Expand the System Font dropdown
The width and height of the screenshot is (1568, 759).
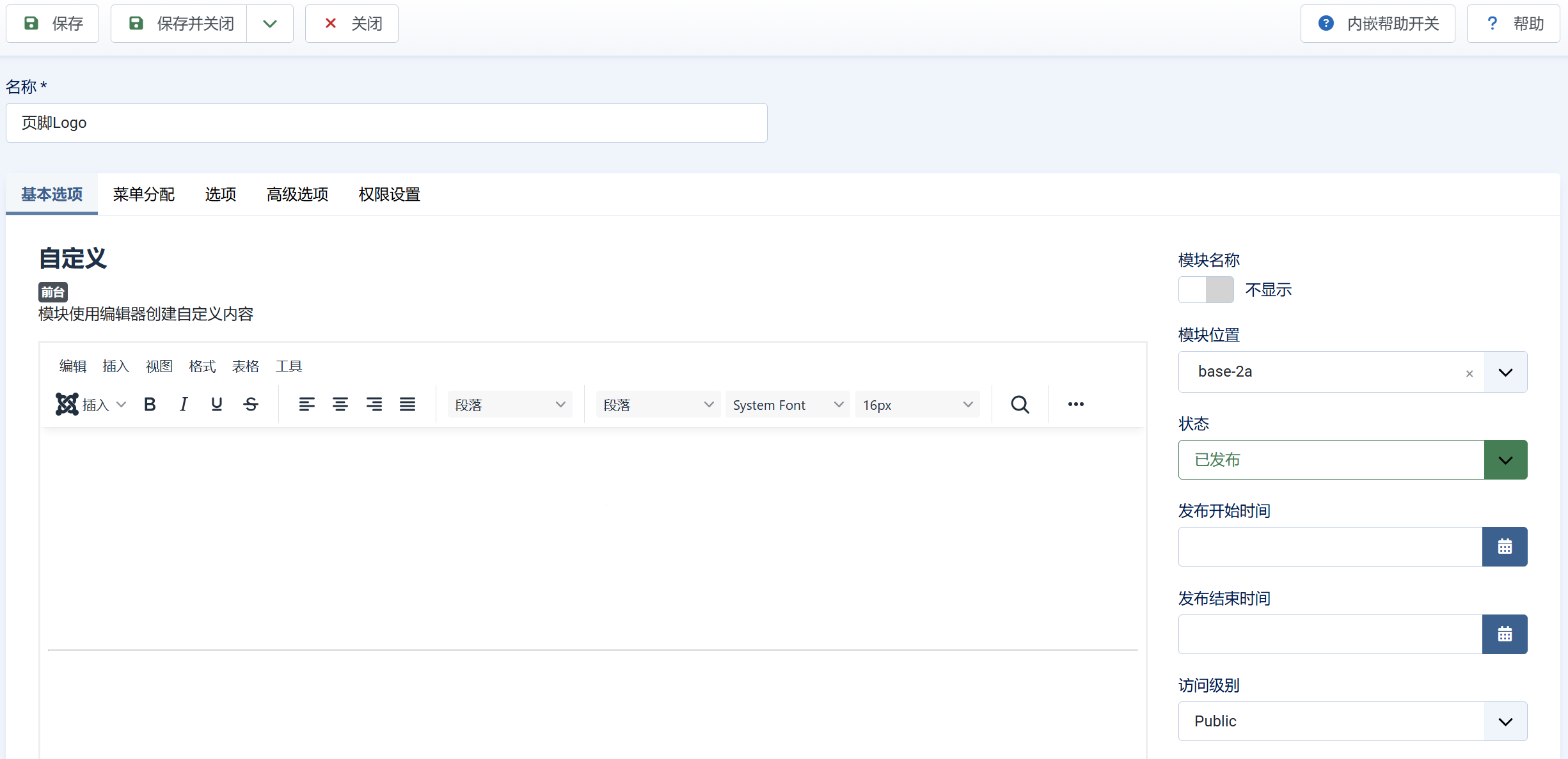(787, 405)
